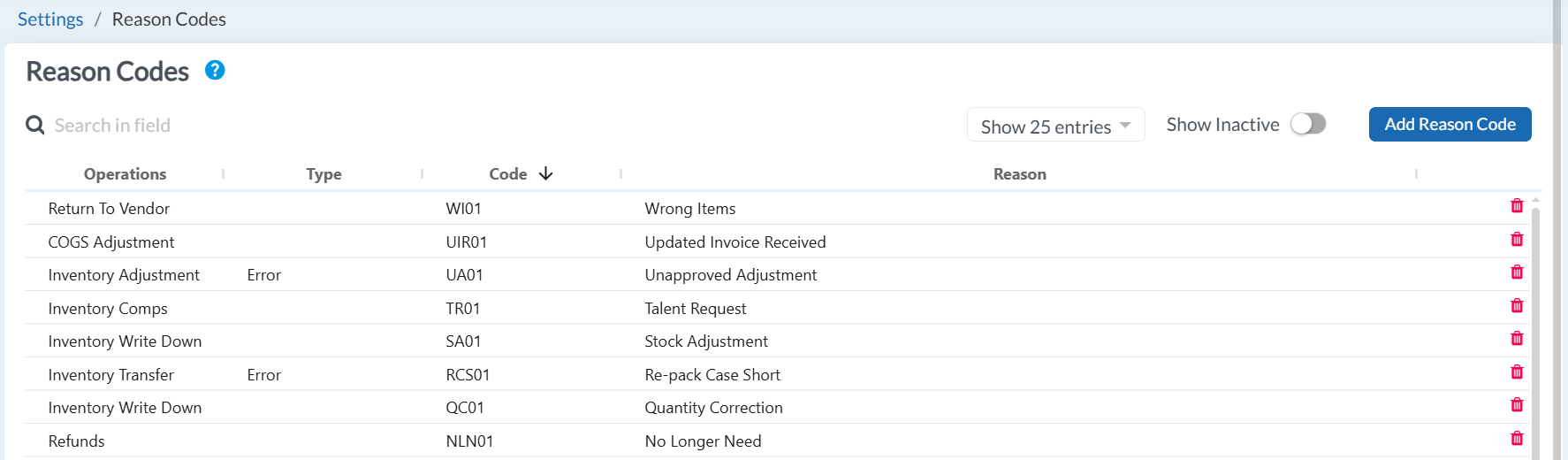Enable the Show Inactive toggle
This screenshot has height=460, width=1568.
click(1308, 124)
